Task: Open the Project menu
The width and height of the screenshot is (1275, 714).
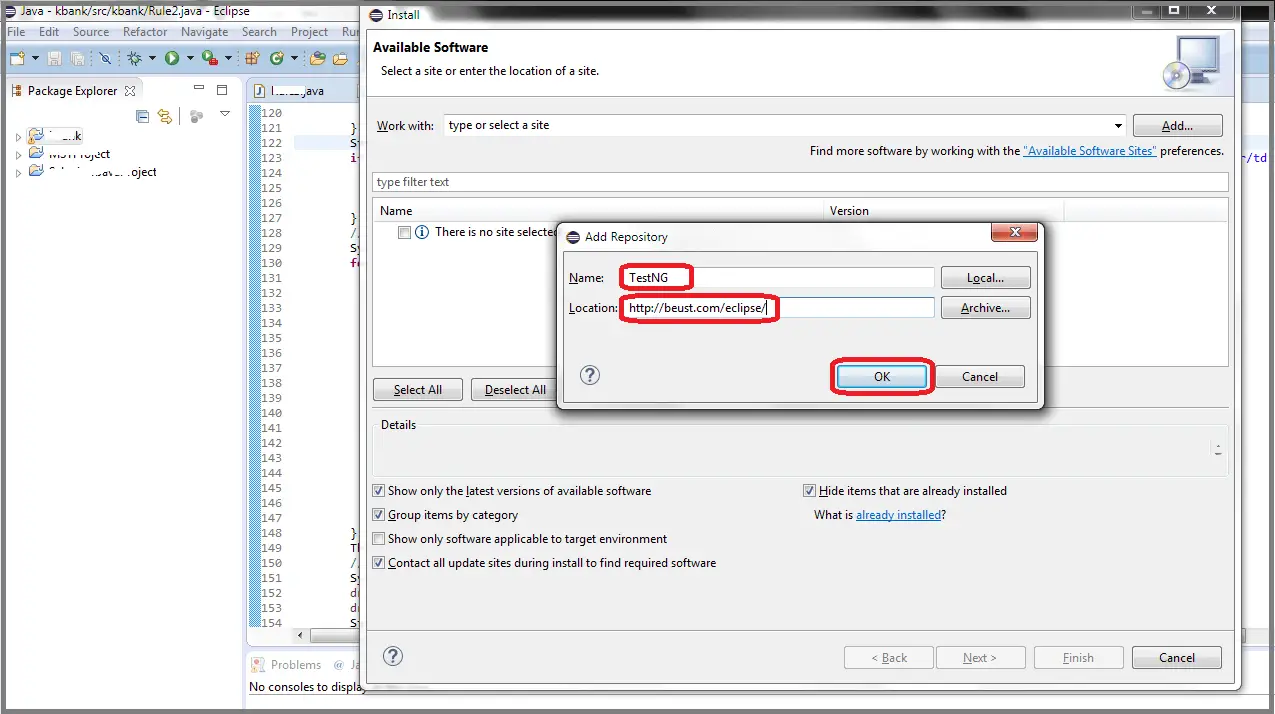Action: point(310,32)
